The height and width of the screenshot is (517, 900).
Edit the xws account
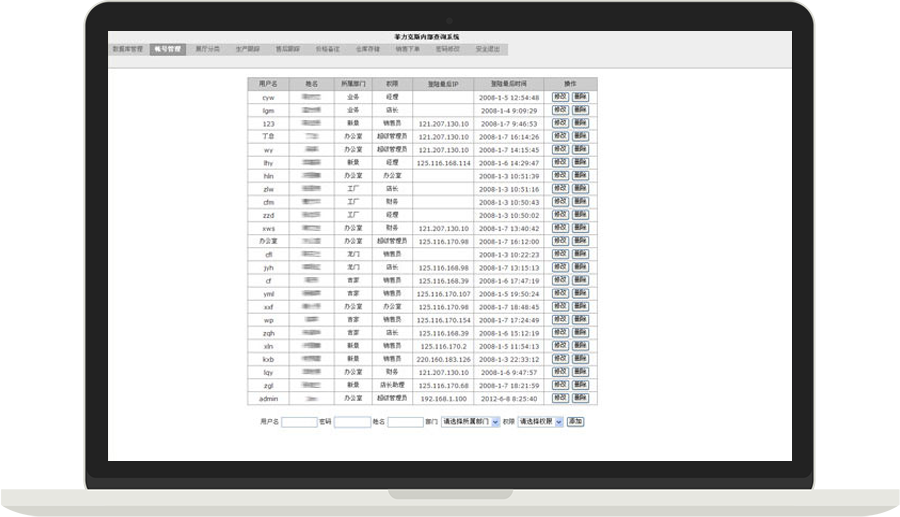pyautogui.click(x=560, y=228)
